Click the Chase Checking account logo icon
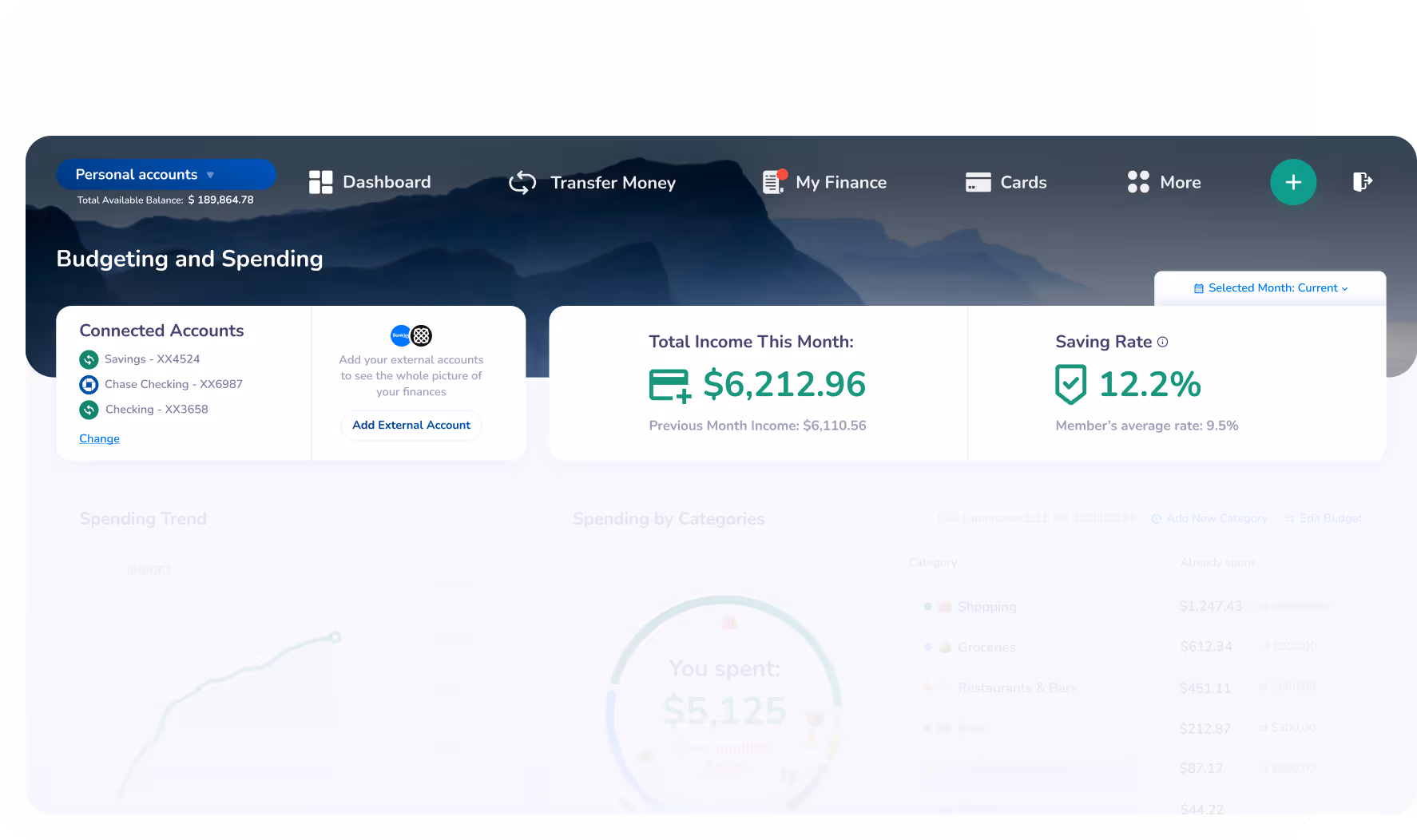This screenshot has width=1417, height=840. 89,385
